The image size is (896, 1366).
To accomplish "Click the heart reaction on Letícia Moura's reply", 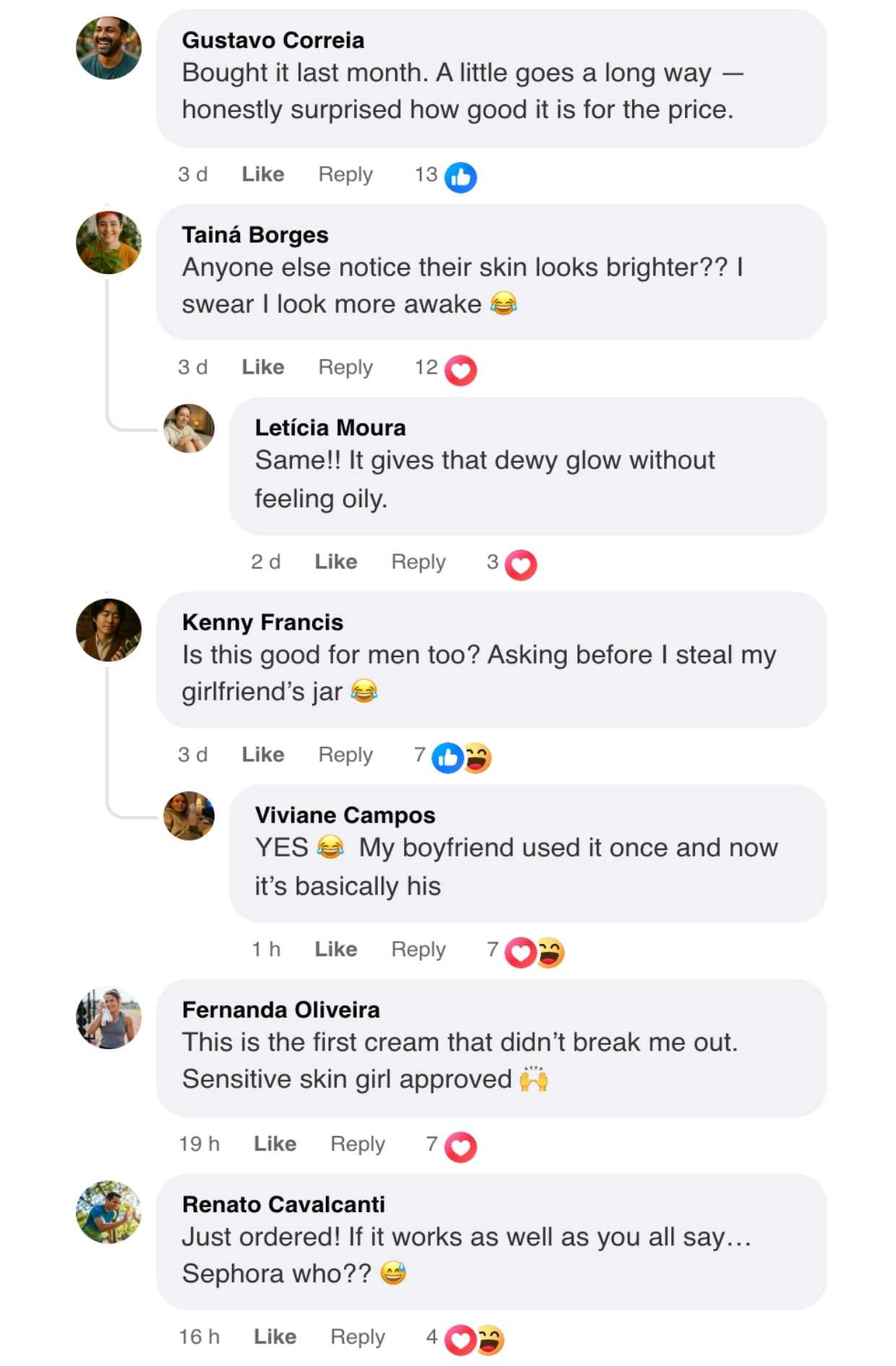I will coord(520,564).
